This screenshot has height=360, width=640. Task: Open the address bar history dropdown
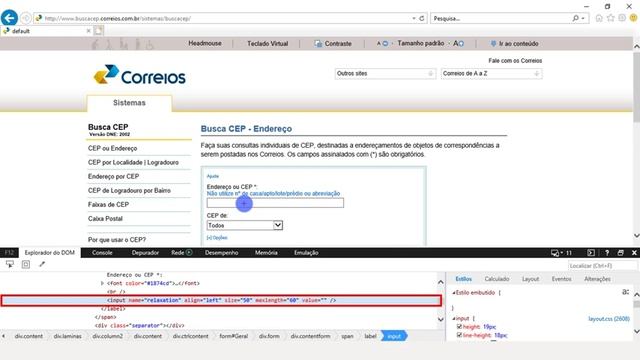pyautogui.click(x=413, y=18)
